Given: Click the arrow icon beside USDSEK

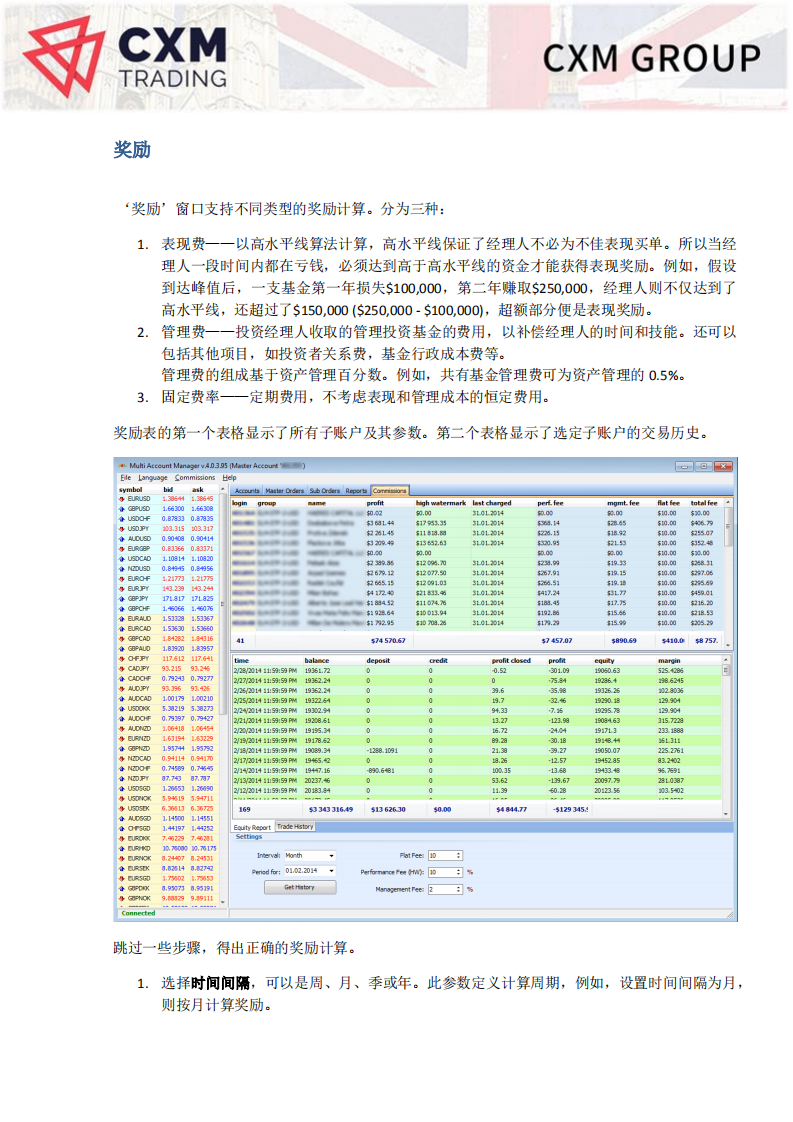Looking at the screenshot, I should [122, 809].
